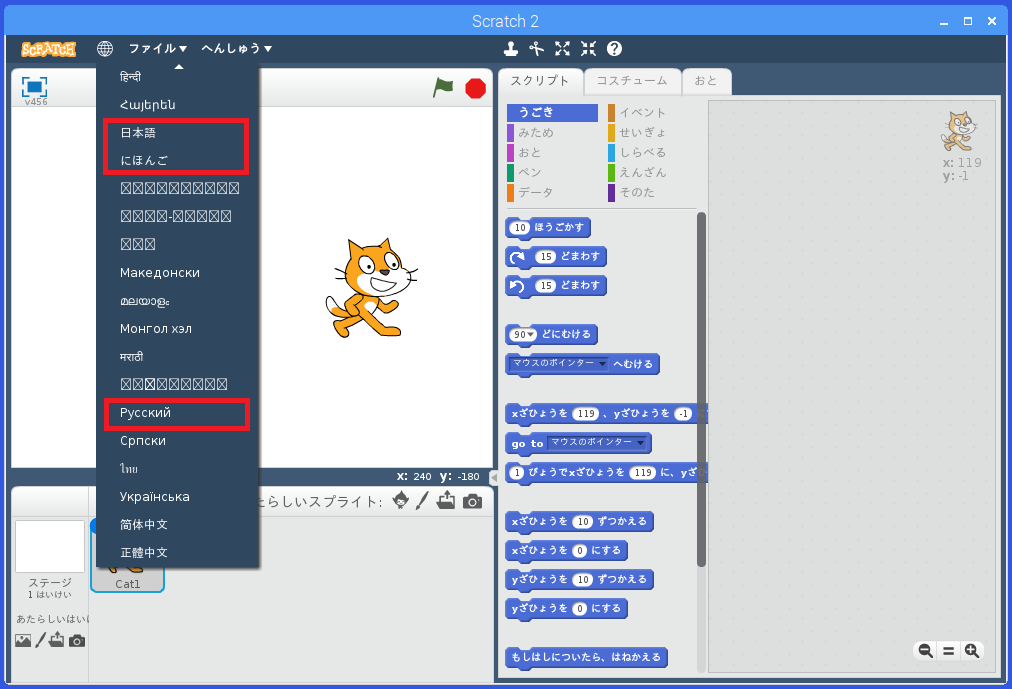The height and width of the screenshot is (689, 1012).
Task: Click the red stop sign
Action: coord(476,88)
